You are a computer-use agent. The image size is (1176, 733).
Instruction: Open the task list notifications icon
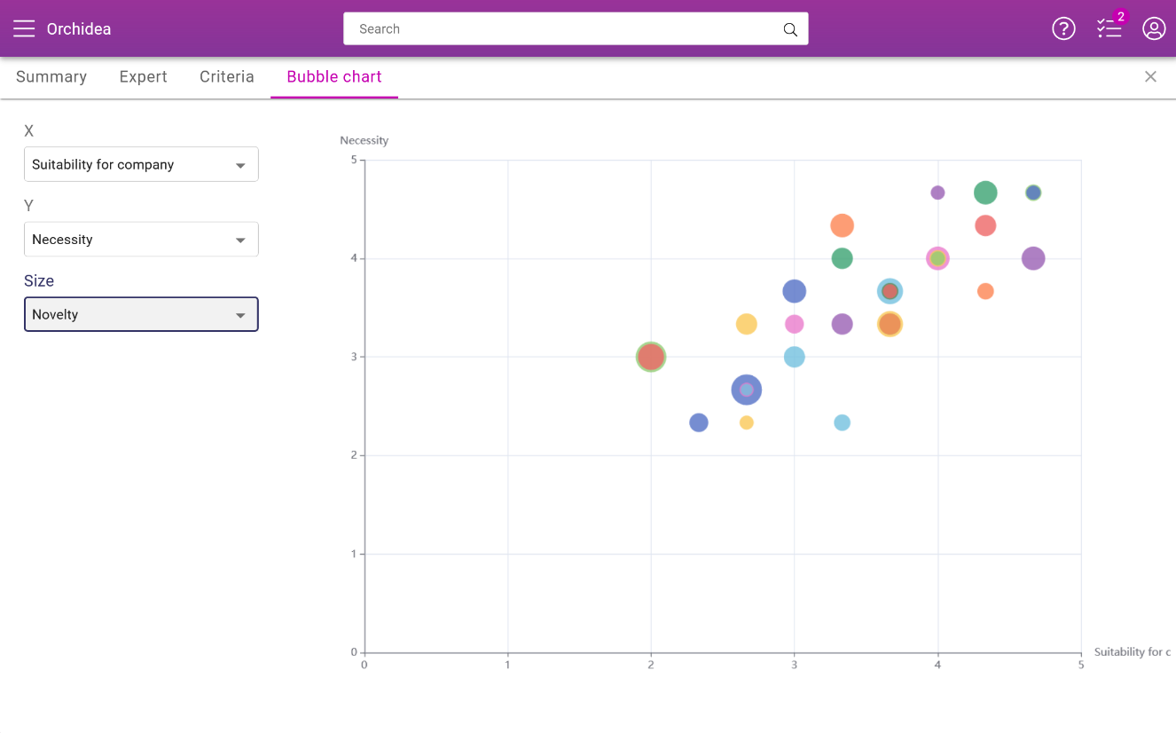point(1108,29)
